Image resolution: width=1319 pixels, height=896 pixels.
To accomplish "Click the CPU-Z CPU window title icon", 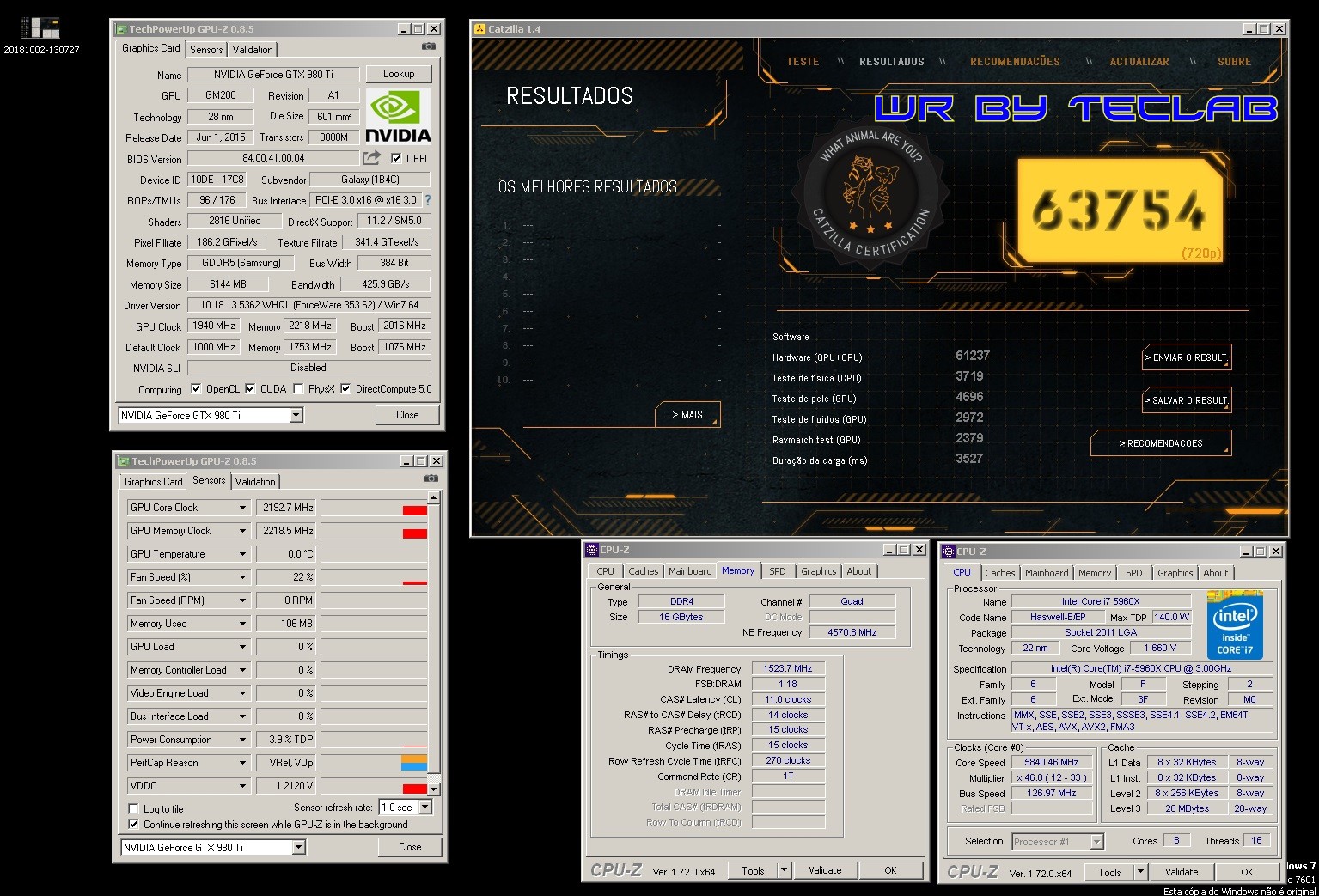I will [948, 552].
